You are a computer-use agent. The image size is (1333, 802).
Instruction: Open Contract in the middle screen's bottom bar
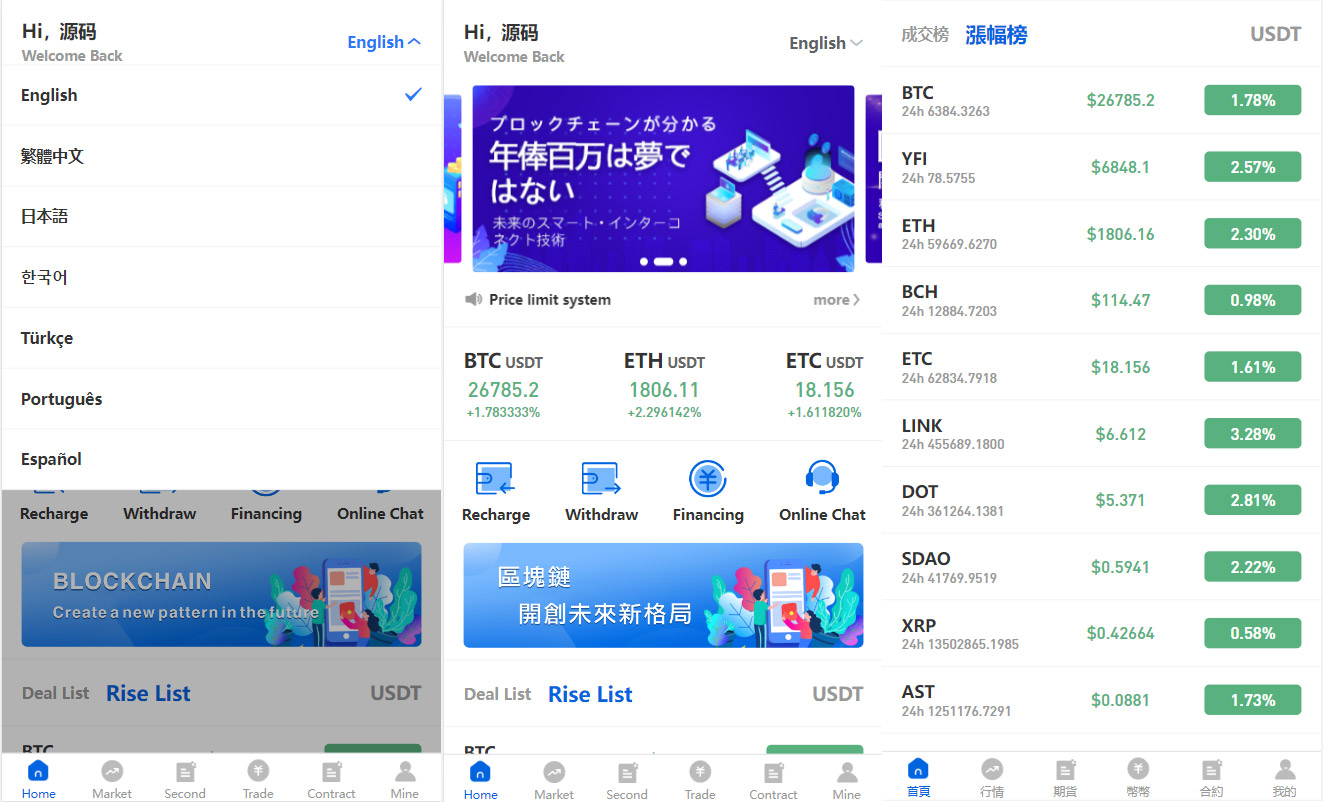773,780
